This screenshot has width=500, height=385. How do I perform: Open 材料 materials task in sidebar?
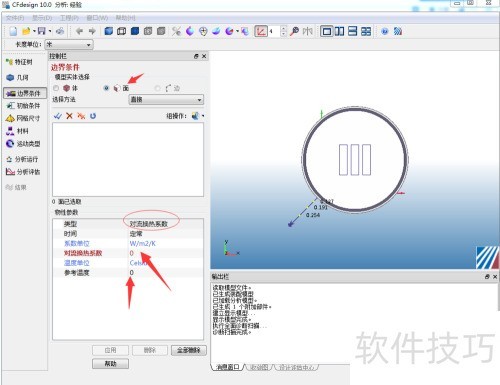[x=18, y=131]
